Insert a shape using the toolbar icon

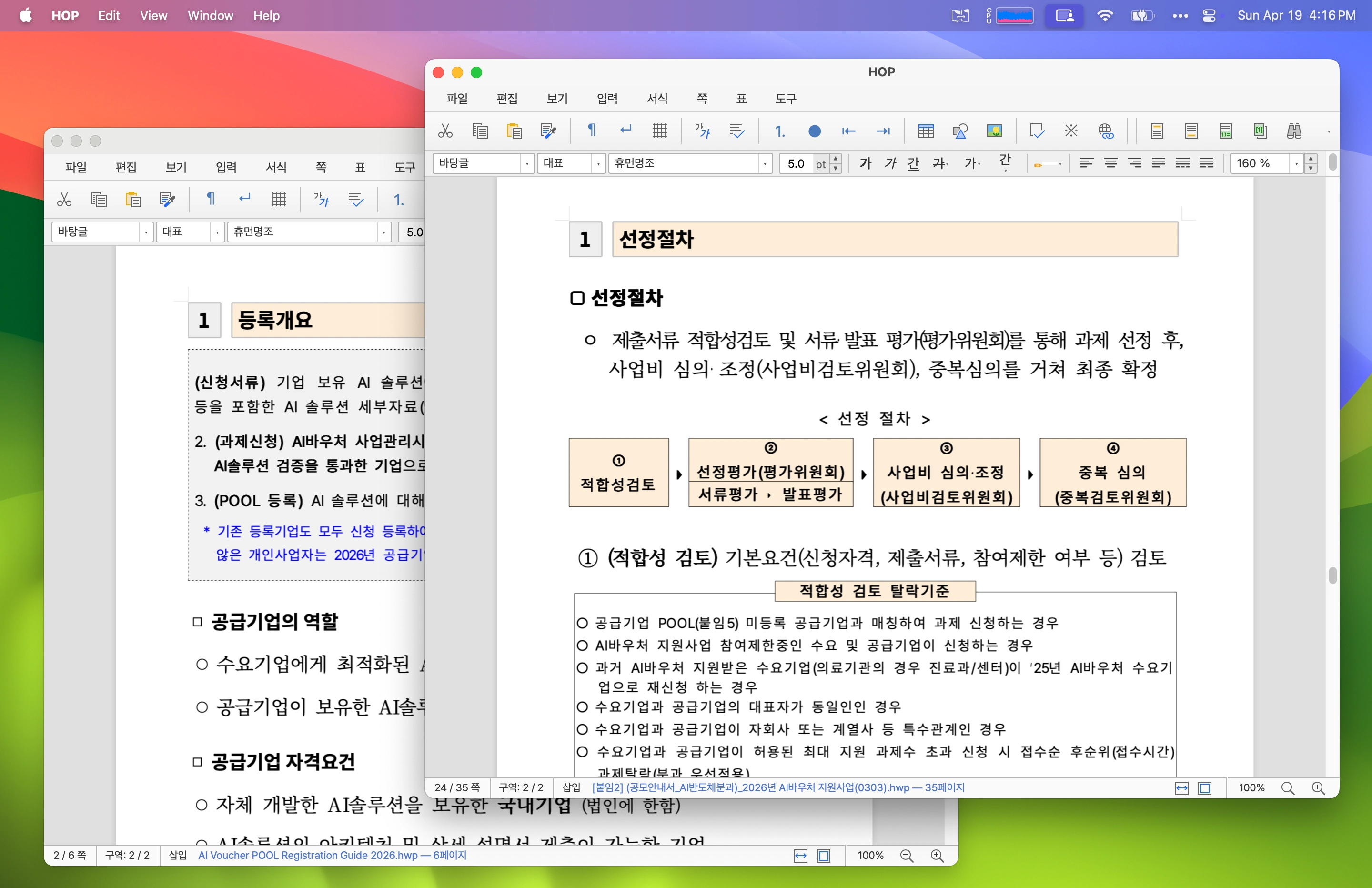point(960,131)
